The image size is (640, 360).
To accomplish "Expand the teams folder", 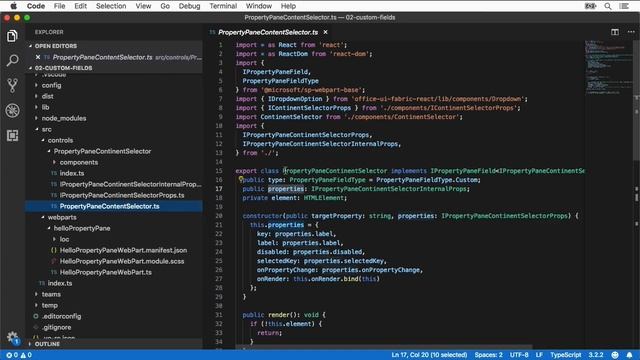I will pos(51,294).
